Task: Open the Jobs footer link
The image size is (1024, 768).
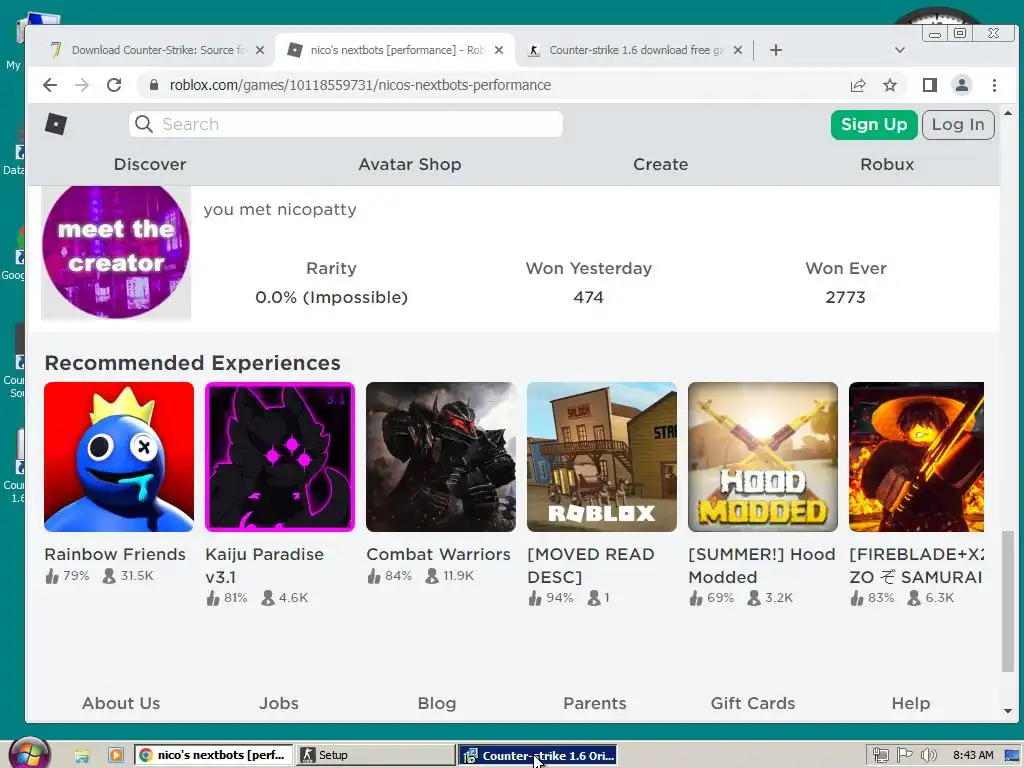Action: click(x=279, y=703)
